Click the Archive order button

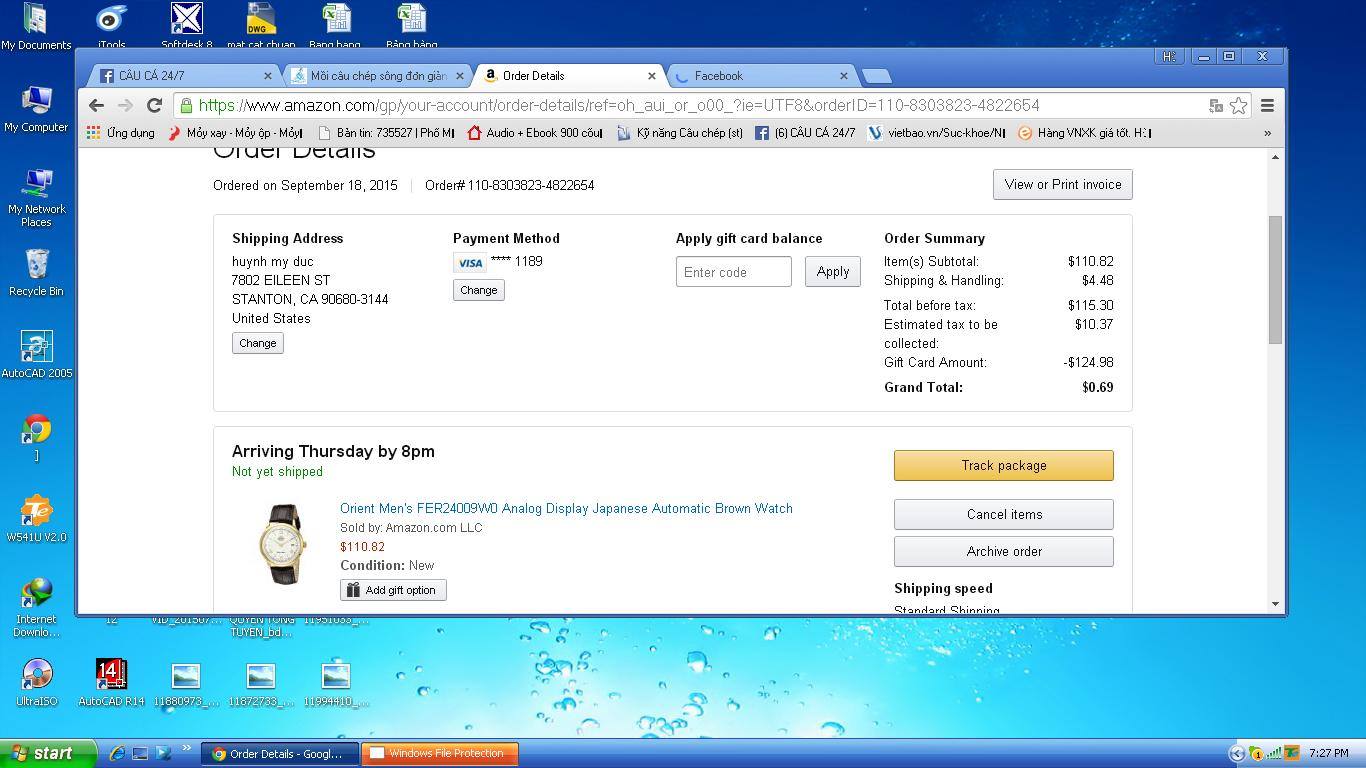tap(1003, 551)
